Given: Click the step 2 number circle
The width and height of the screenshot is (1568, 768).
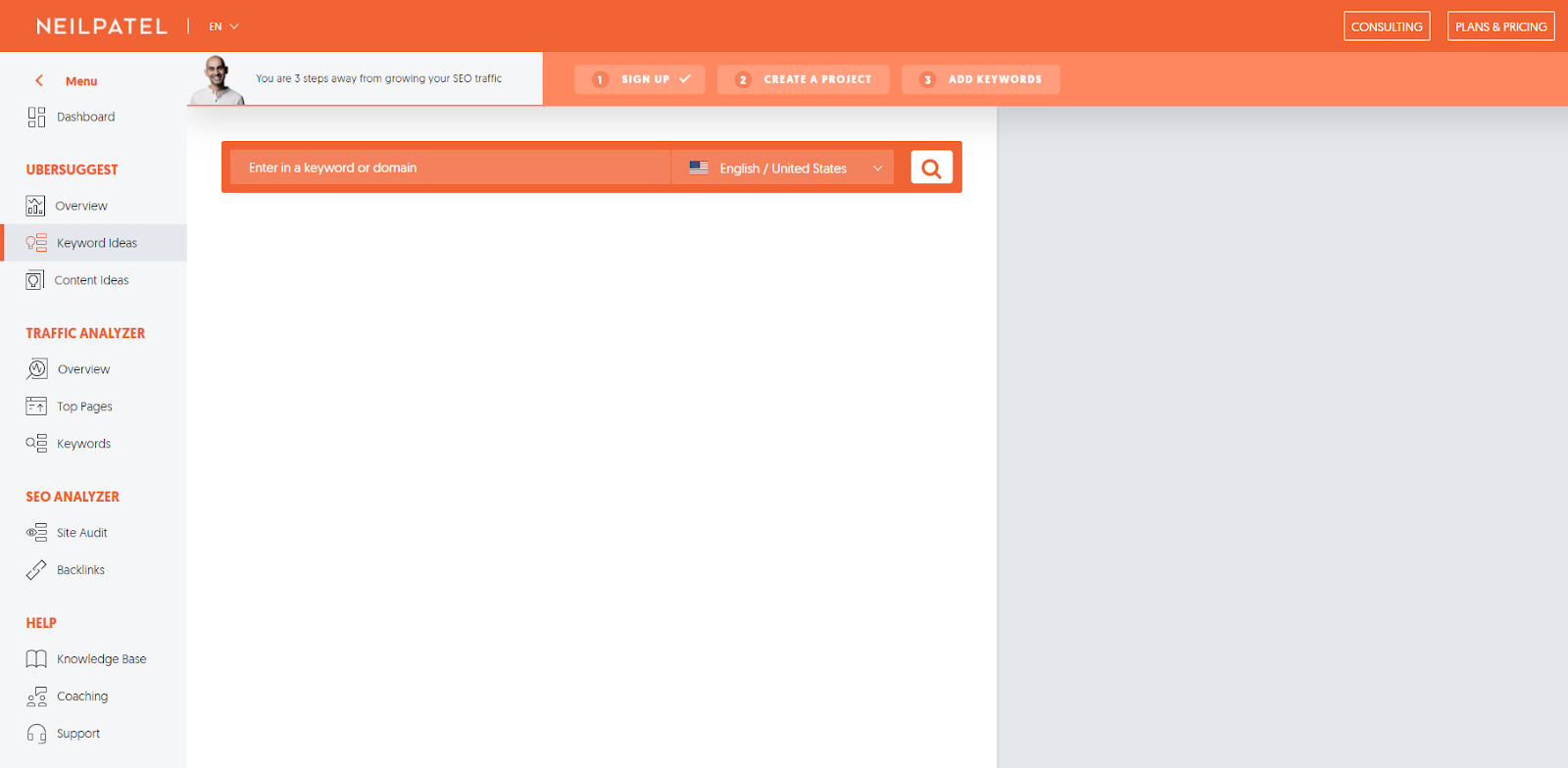Looking at the screenshot, I should pyautogui.click(x=743, y=79).
